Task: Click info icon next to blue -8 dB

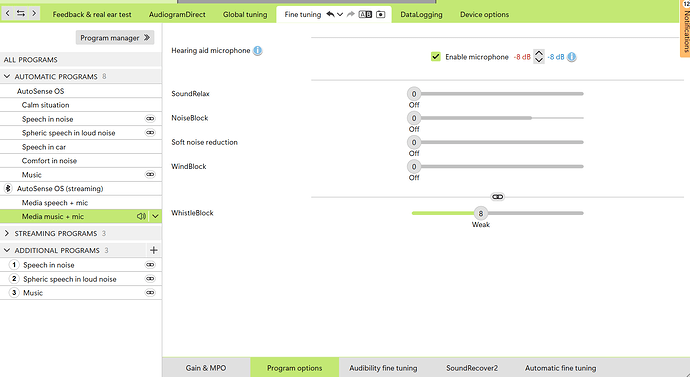Action: (x=571, y=57)
